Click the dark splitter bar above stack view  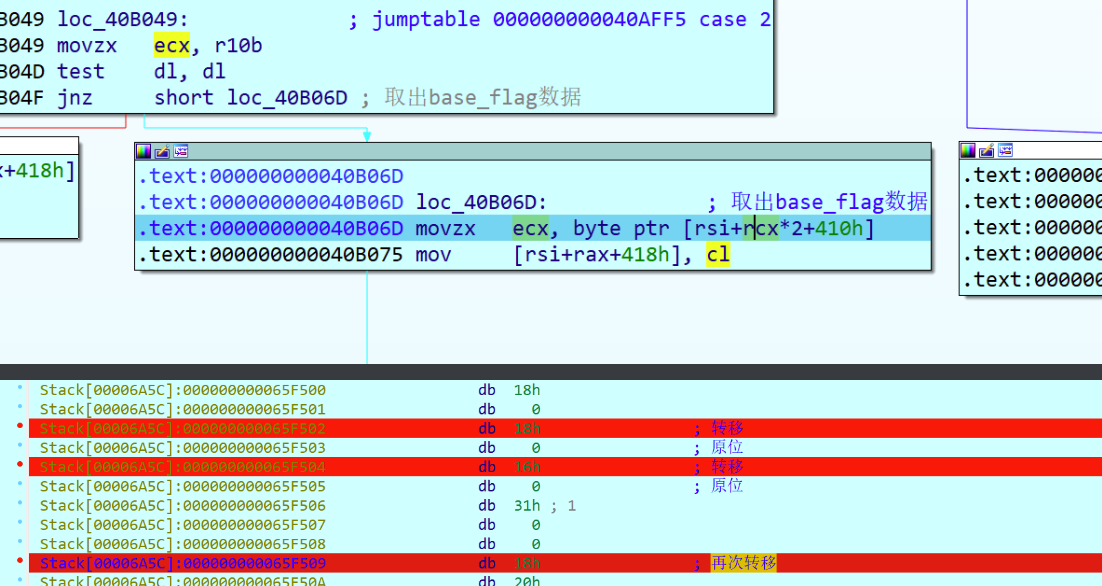click(x=551, y=371)
